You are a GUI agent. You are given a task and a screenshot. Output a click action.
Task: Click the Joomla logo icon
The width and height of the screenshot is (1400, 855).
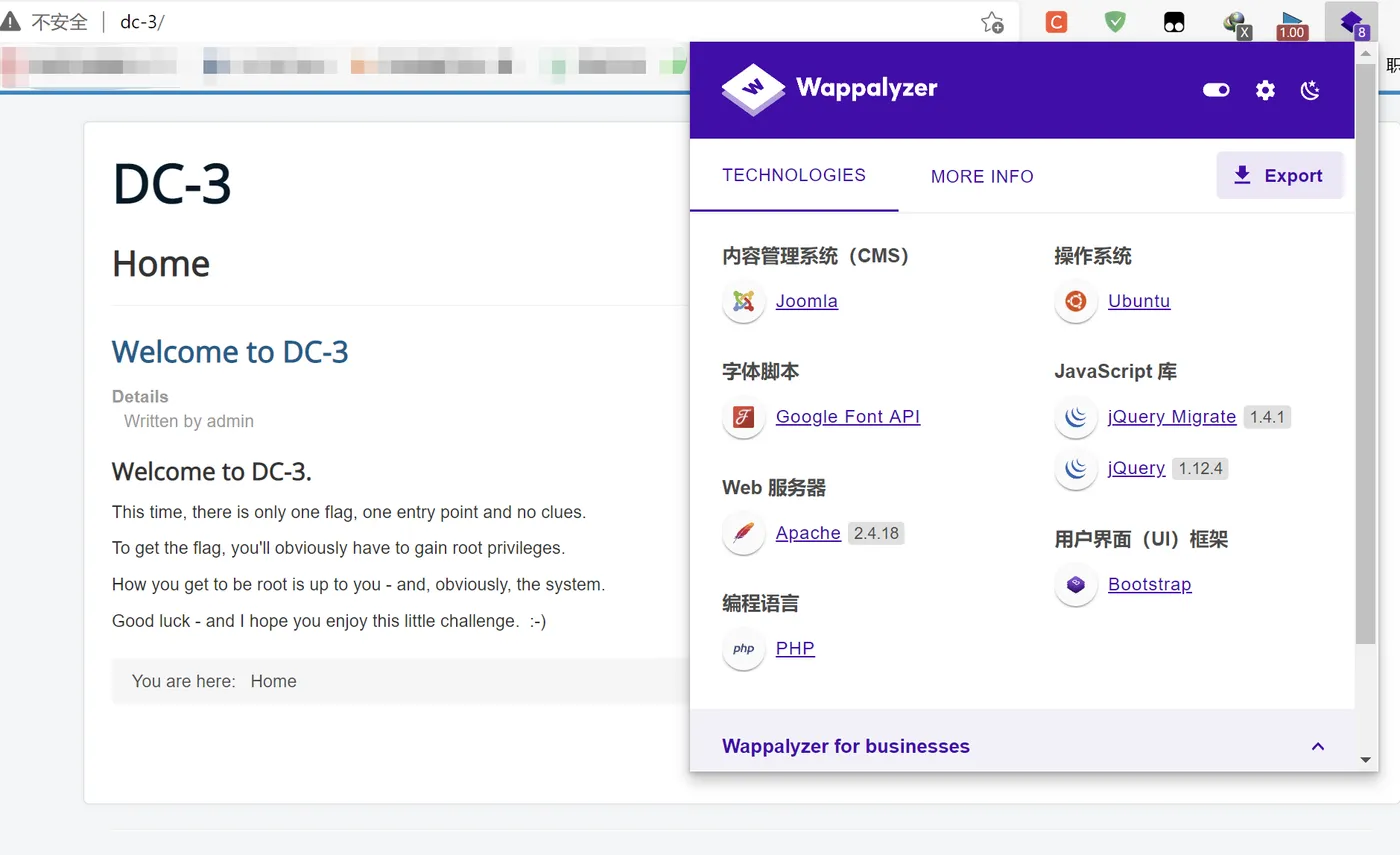(x=743, y=301)
